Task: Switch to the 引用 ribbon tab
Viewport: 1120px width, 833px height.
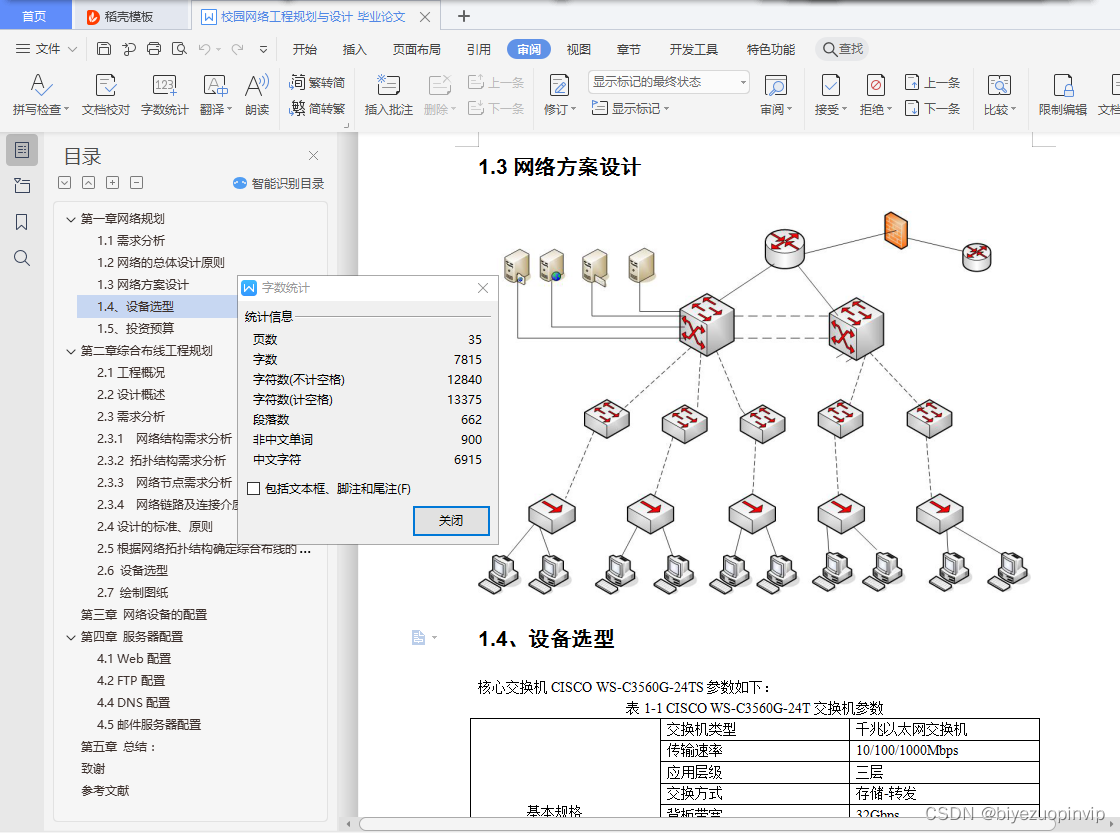Action: pos(479,49)
